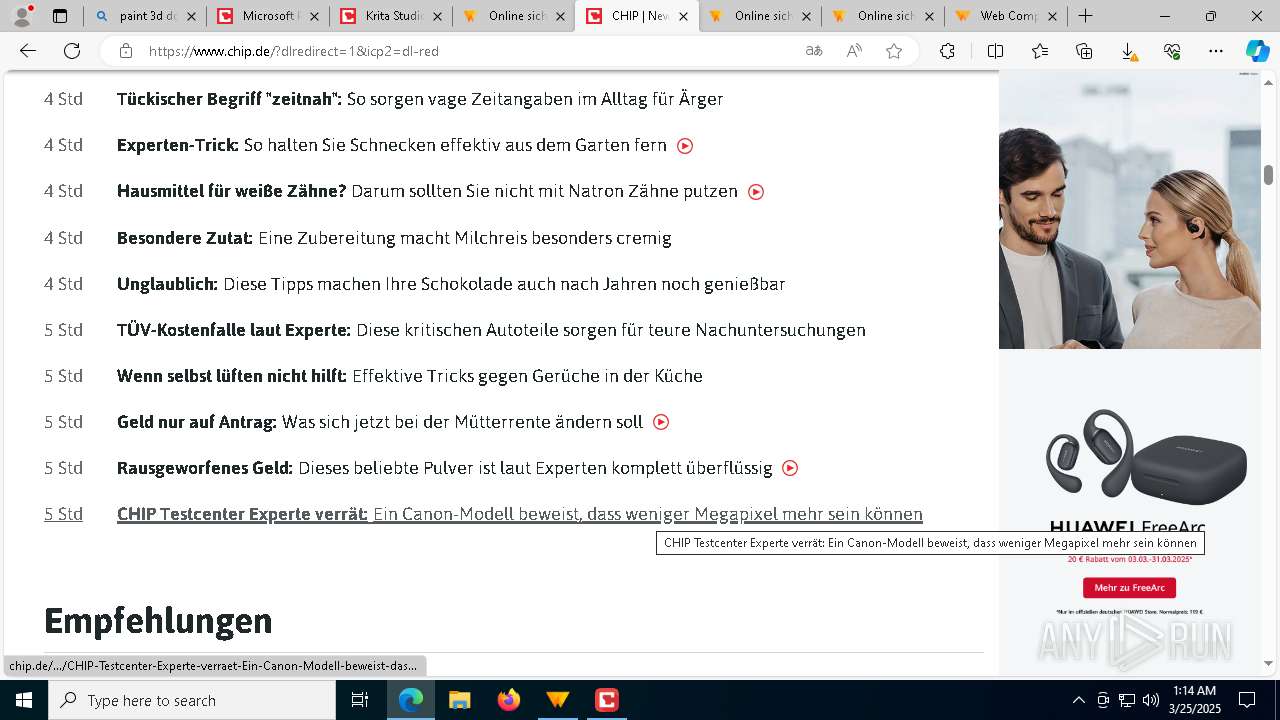Screen dimensions: 1280x720
Task: Open article Unglaublich Schokolade tips
Action: pos(451,284)
